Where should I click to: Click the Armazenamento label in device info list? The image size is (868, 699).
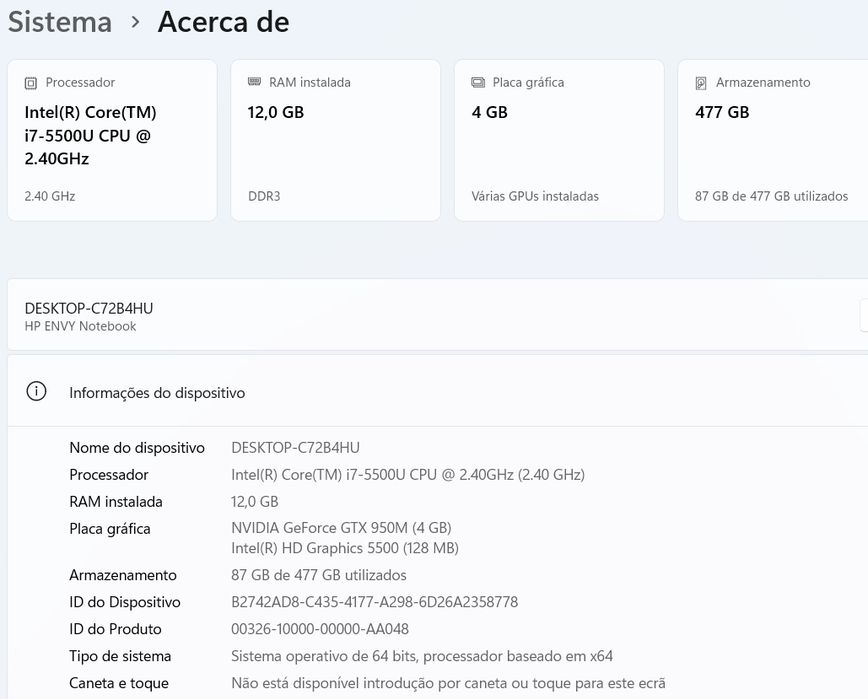tap(123, 575)
